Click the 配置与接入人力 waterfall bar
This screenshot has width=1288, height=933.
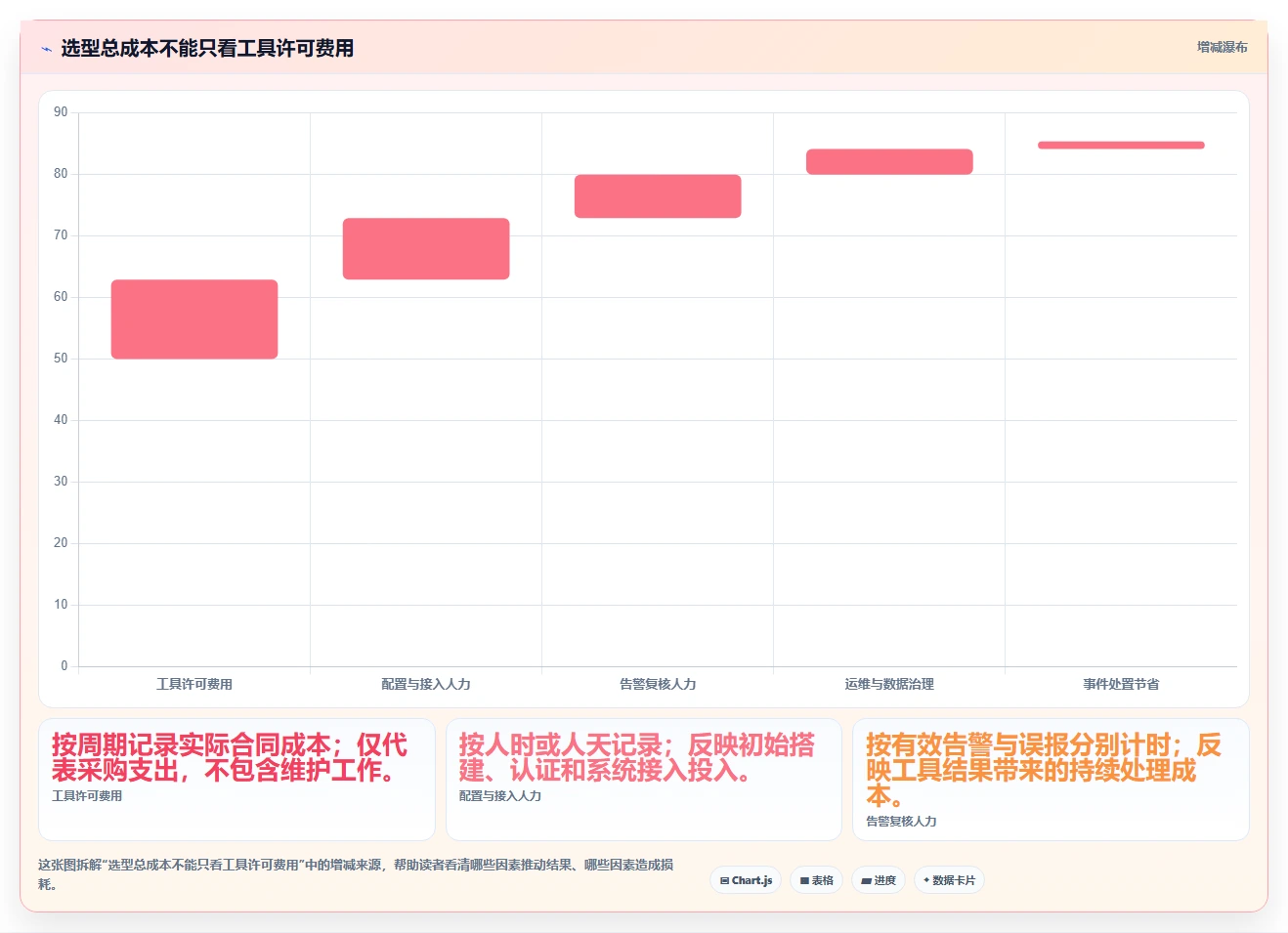(x=426, y=249)
